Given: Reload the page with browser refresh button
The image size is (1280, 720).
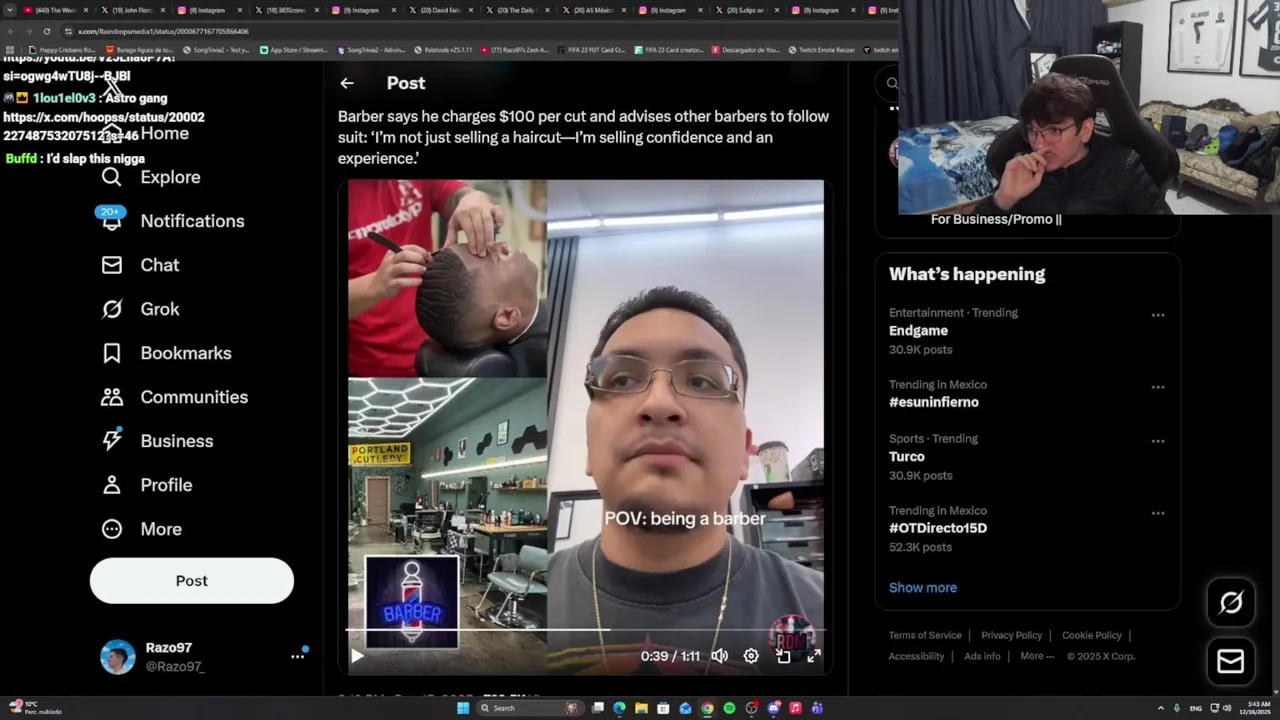Looking at the screenshot, I should click(46, 31).
